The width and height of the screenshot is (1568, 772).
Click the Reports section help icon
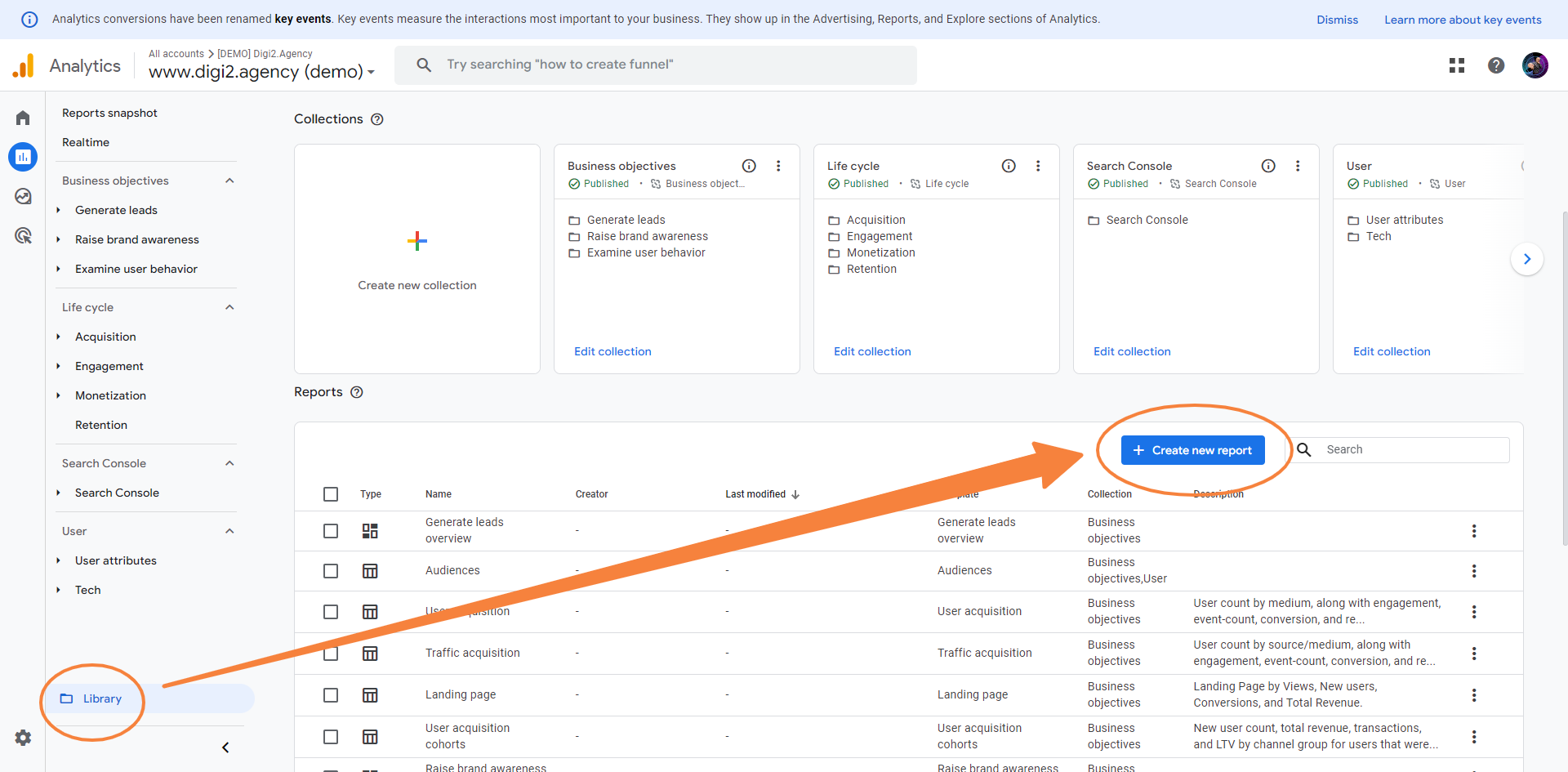coord(357,392)
